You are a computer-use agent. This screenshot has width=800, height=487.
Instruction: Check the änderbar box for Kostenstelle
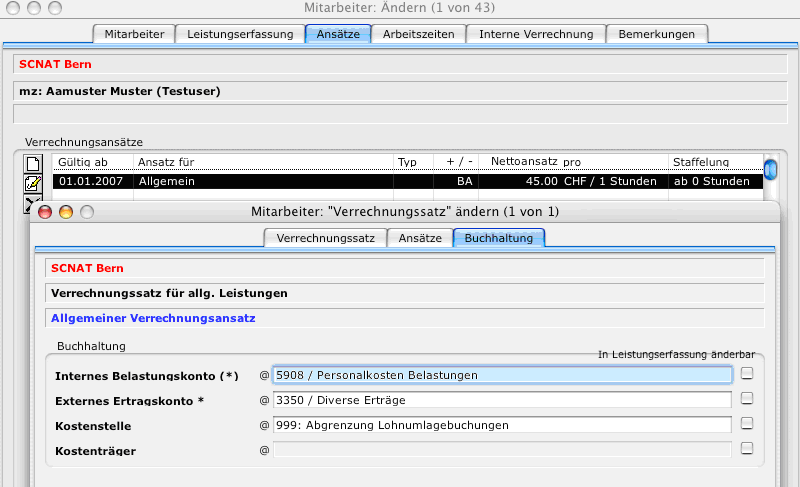tap(747, 424)
